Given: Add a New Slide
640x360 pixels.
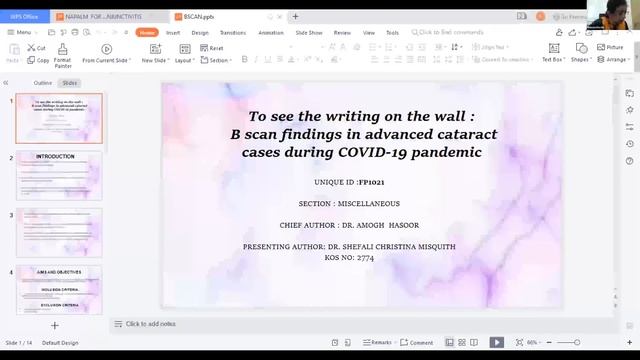Looking at the screenshot, I should (x=155, y=54).
